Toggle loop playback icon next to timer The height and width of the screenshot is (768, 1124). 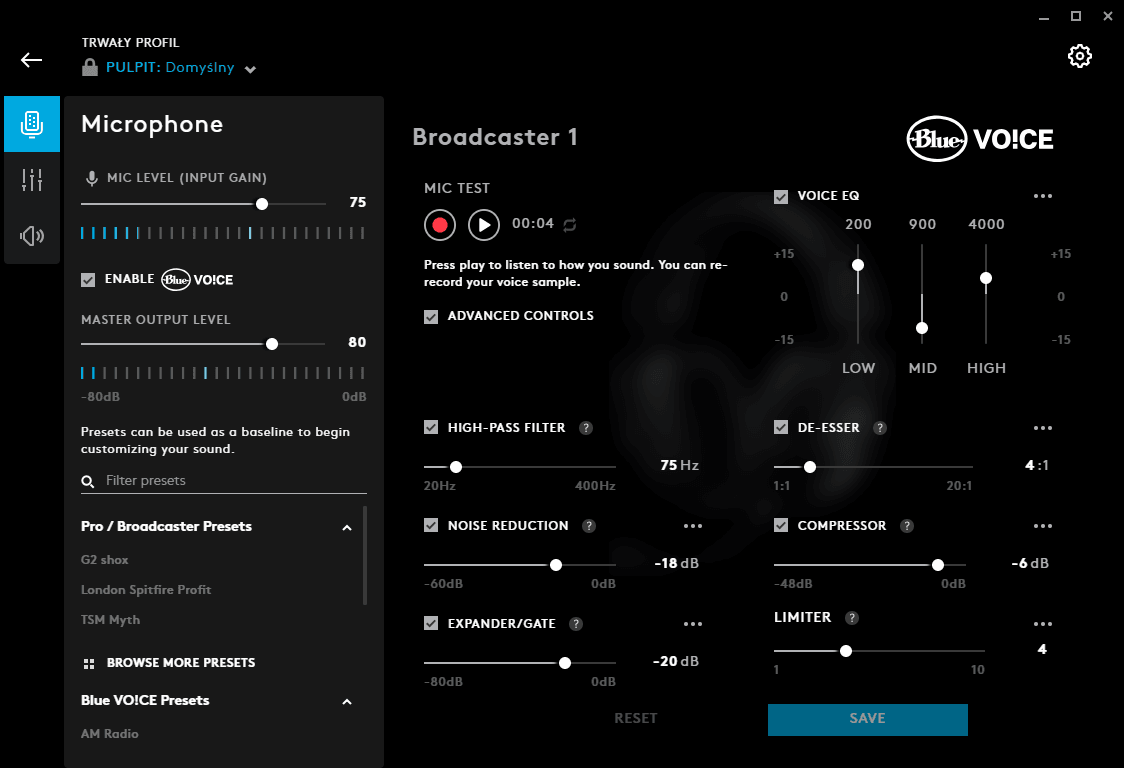570,225
